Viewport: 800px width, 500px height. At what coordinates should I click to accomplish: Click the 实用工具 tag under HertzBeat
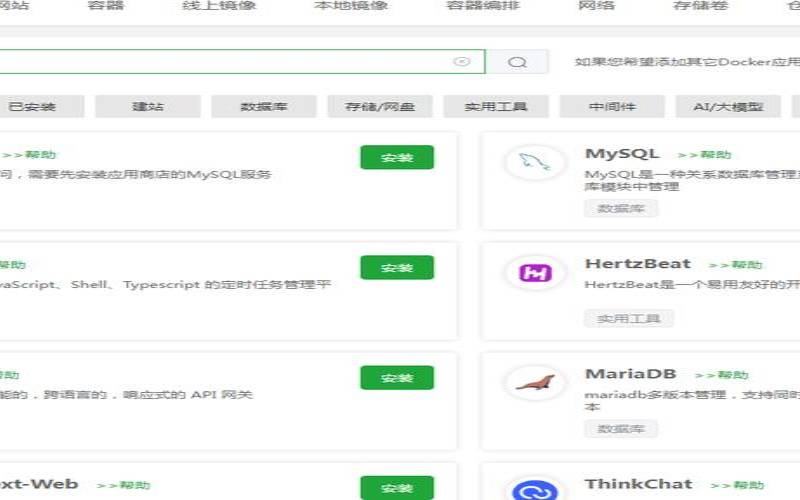(x=629, y=318)
